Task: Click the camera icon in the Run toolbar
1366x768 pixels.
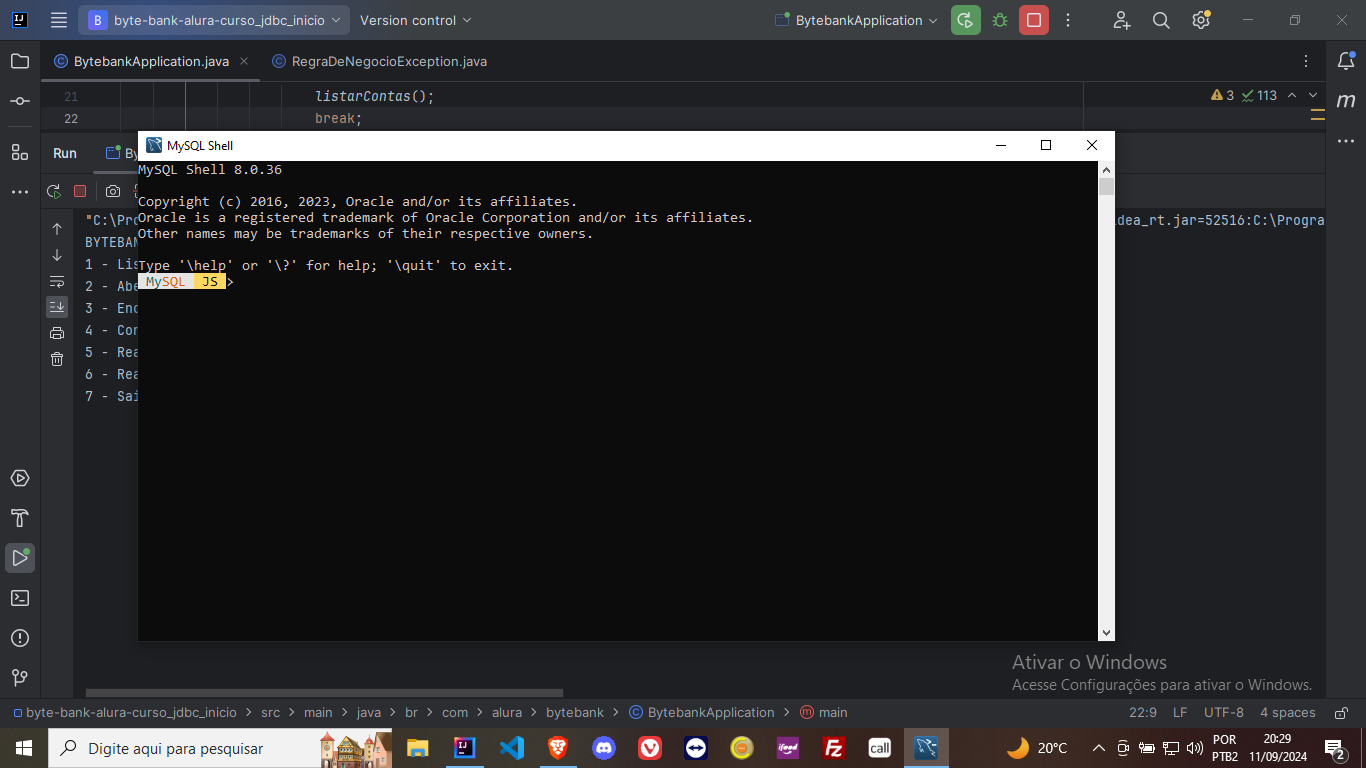Action: 113,191
